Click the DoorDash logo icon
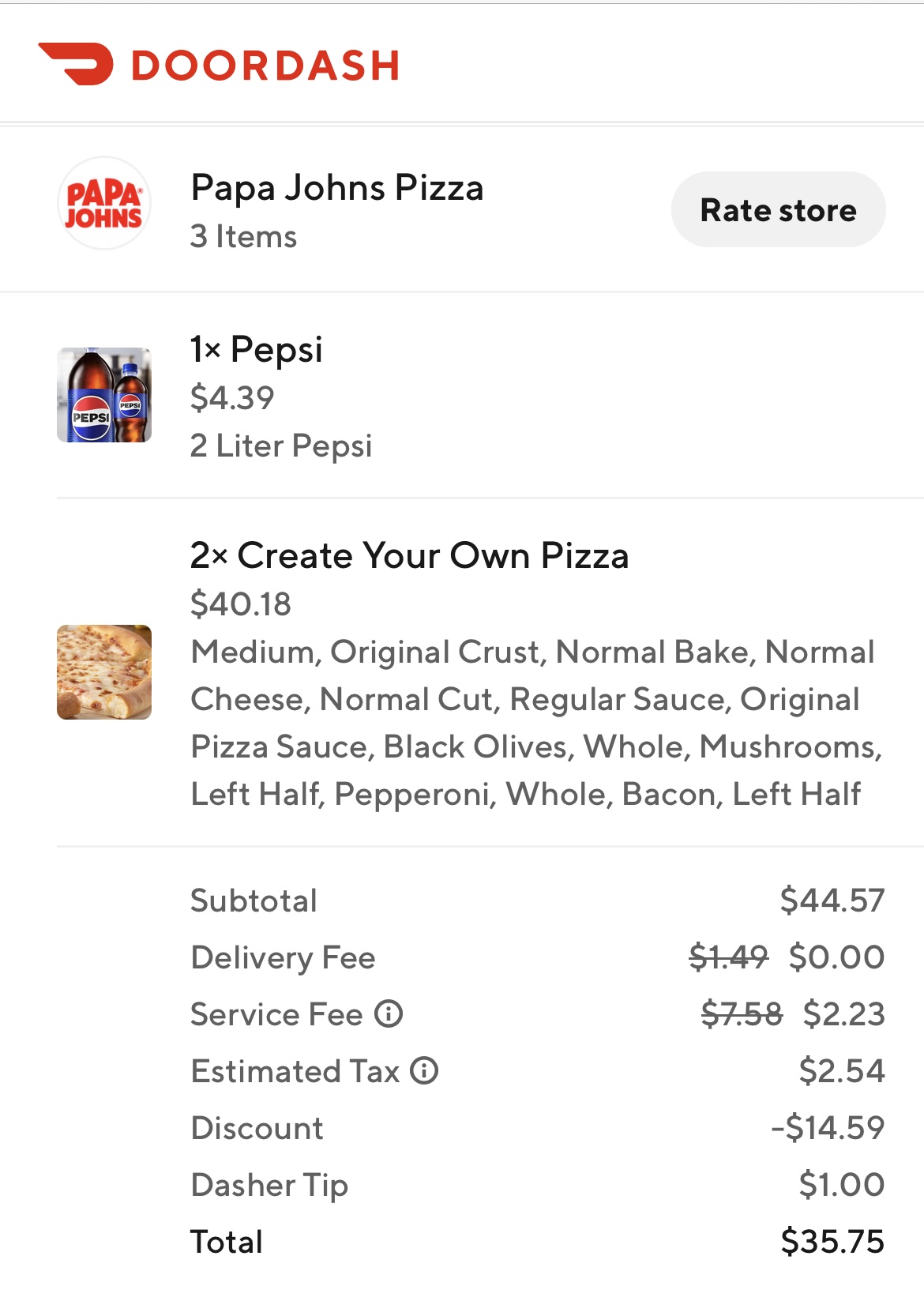924x1301 pixels. pos(76,64)
